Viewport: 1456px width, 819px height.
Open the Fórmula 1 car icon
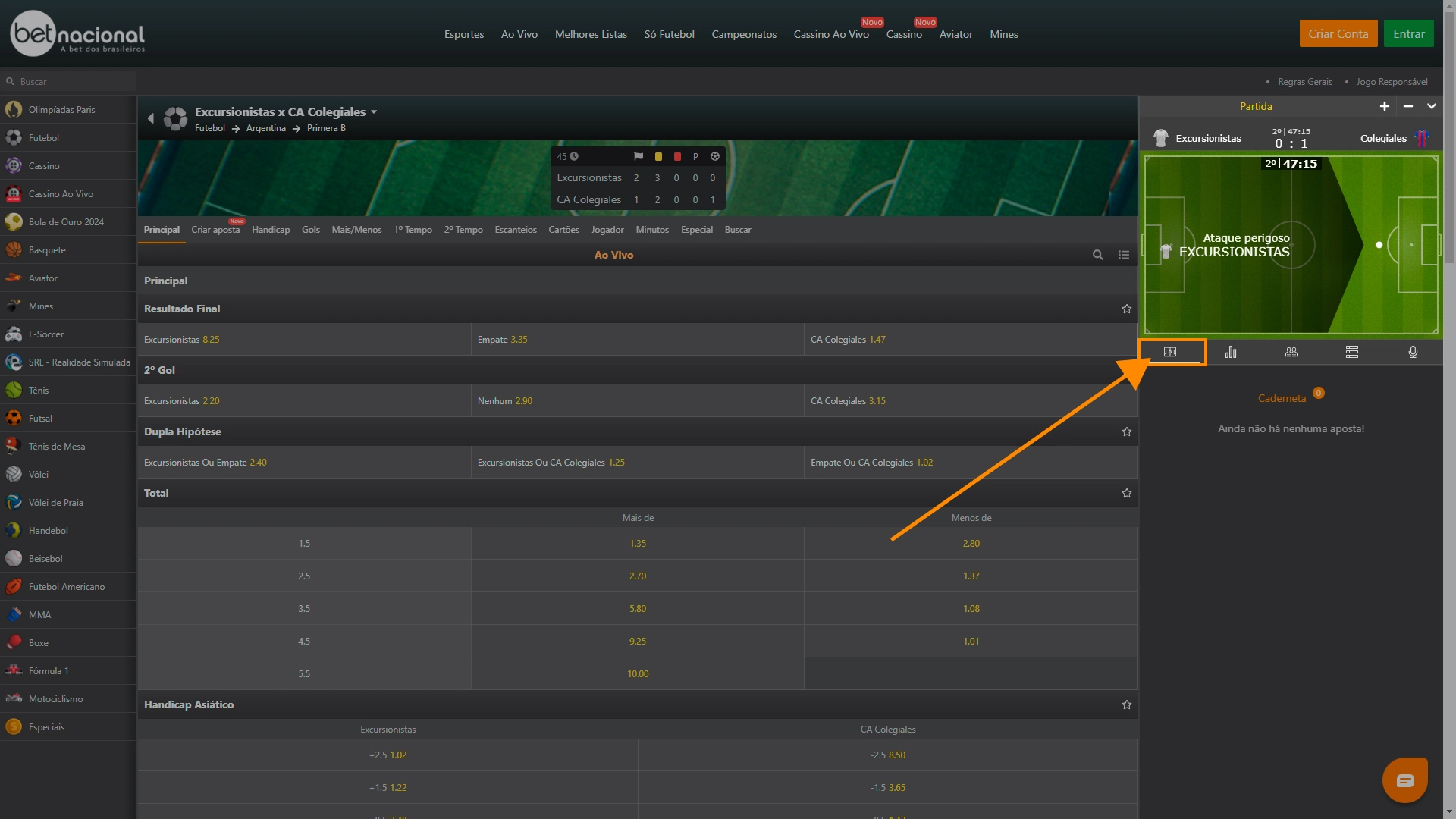coord(14,671)
